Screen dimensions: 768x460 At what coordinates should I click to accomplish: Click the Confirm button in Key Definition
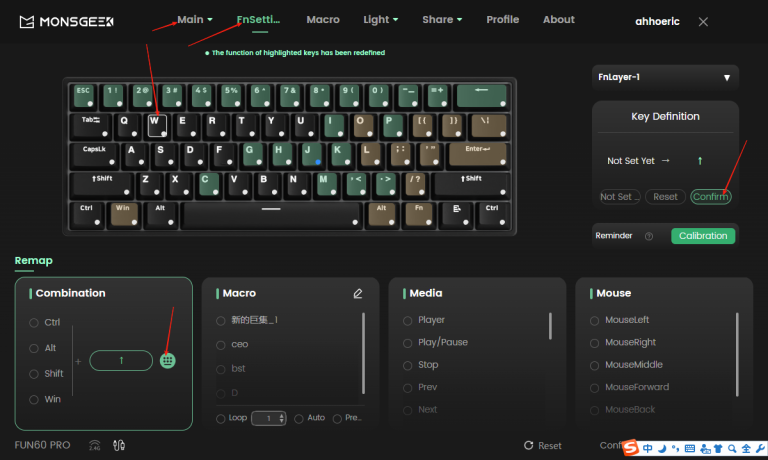point(710,197)
